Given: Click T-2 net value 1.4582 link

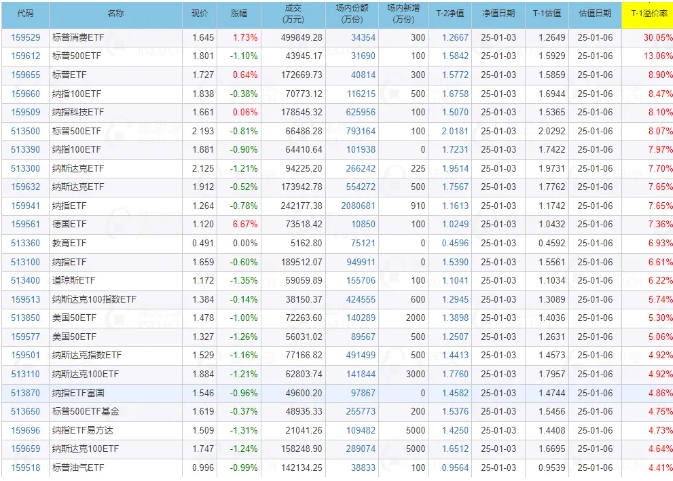Looking at the screenshot, I should (455, 393).
